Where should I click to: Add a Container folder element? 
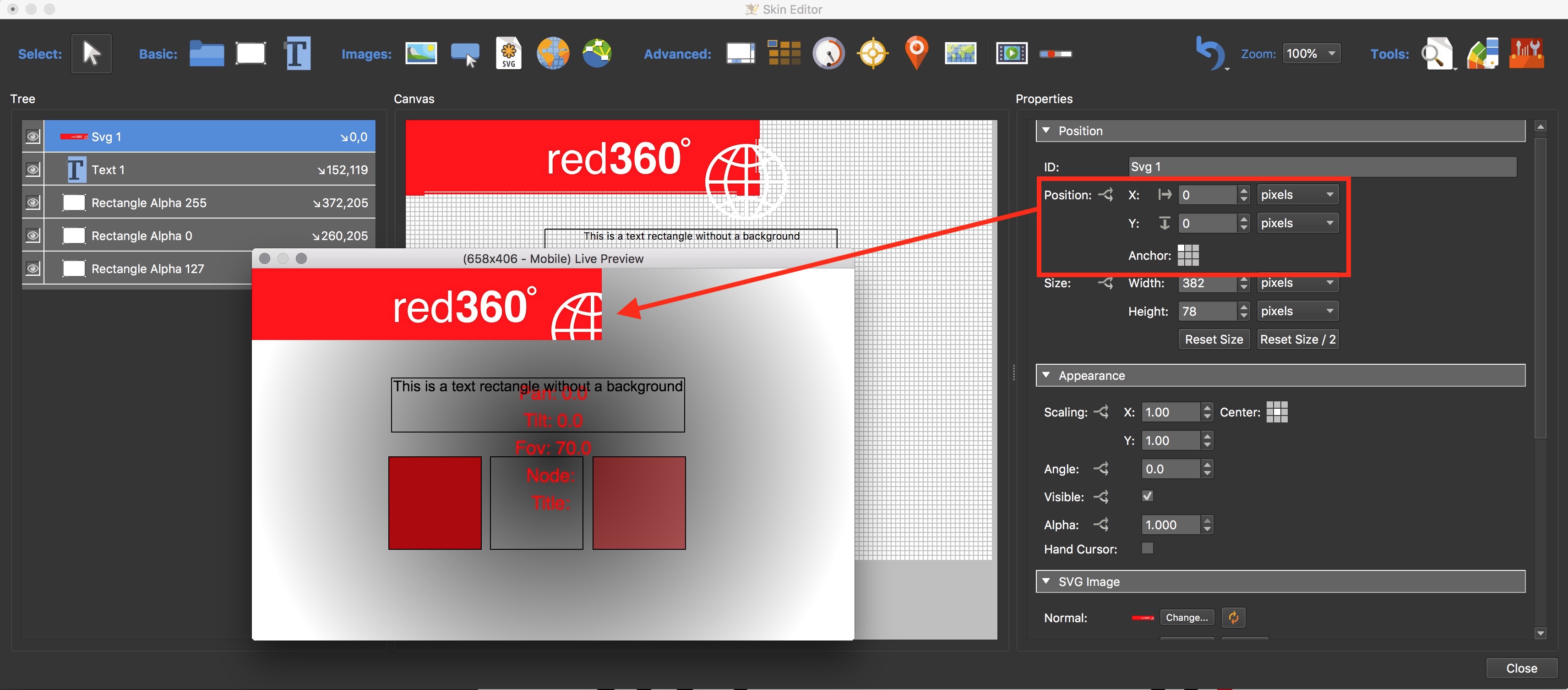[x=207, y=54]
